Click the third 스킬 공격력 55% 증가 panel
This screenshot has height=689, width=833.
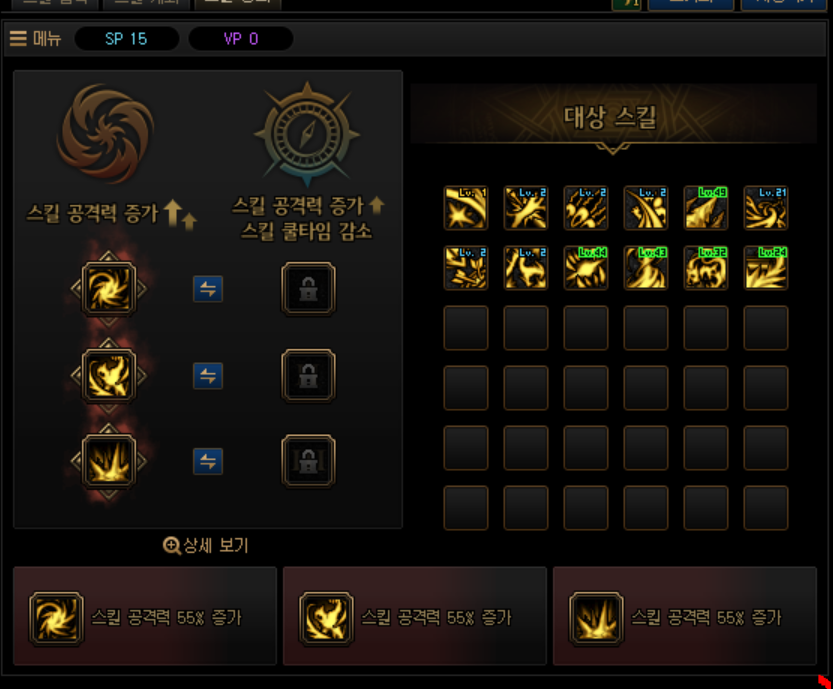(x=685, y=616)
